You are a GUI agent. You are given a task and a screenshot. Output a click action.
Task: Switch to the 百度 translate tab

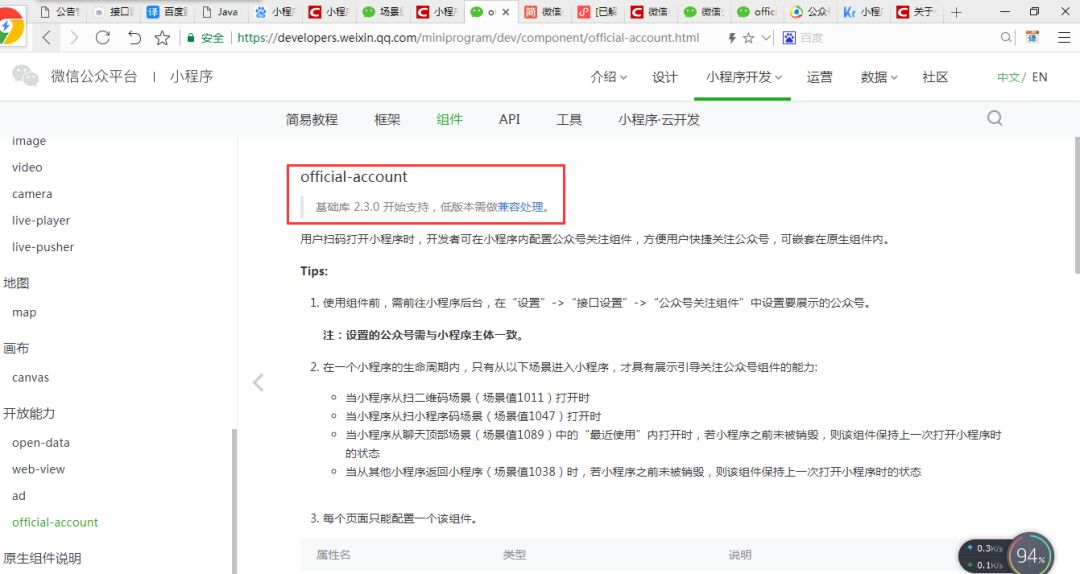(167, 11)
